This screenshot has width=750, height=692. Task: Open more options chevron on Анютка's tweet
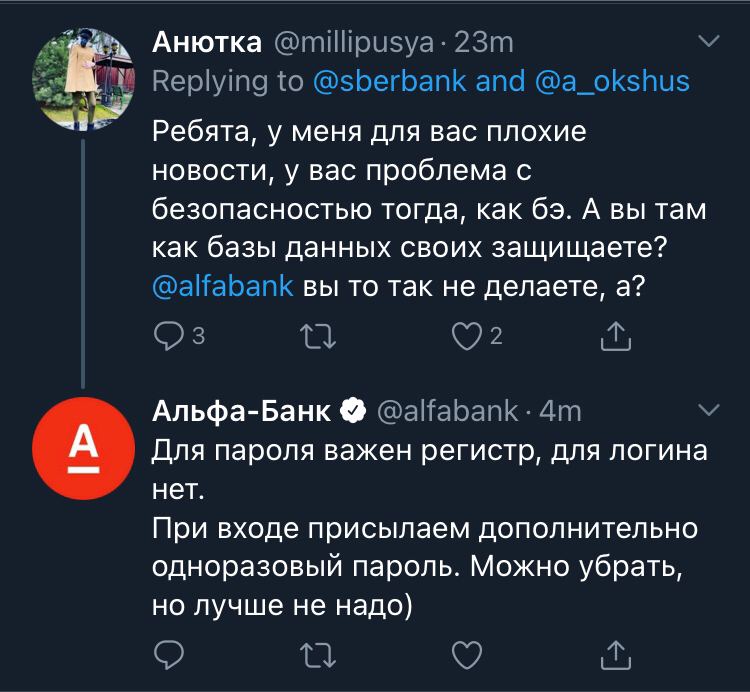coord(707,42)
